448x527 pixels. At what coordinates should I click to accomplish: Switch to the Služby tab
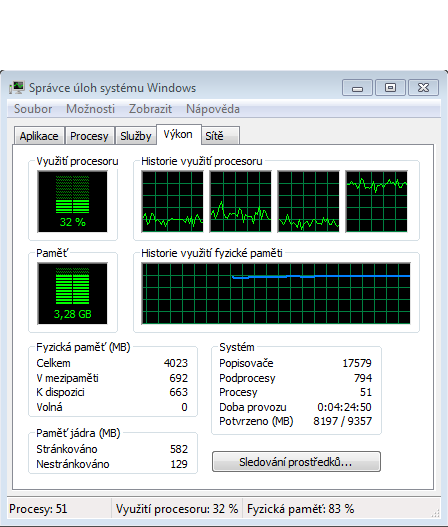136,136
